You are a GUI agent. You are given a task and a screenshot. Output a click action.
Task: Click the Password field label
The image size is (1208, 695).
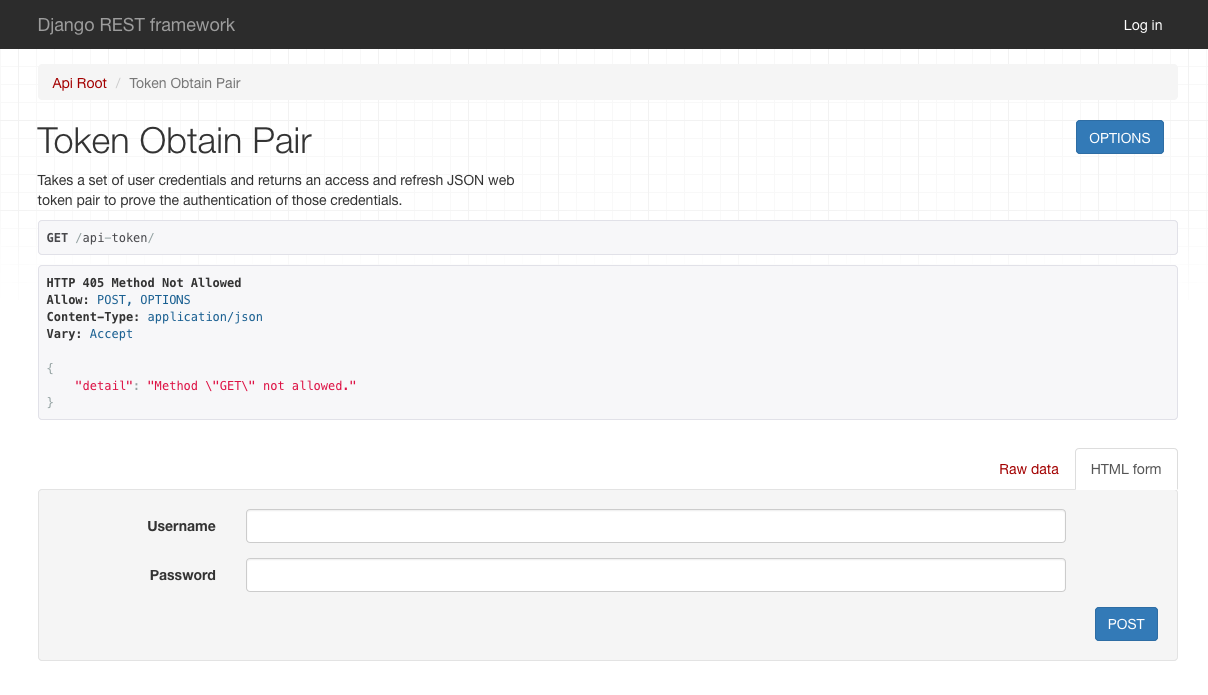coord(183,574)
